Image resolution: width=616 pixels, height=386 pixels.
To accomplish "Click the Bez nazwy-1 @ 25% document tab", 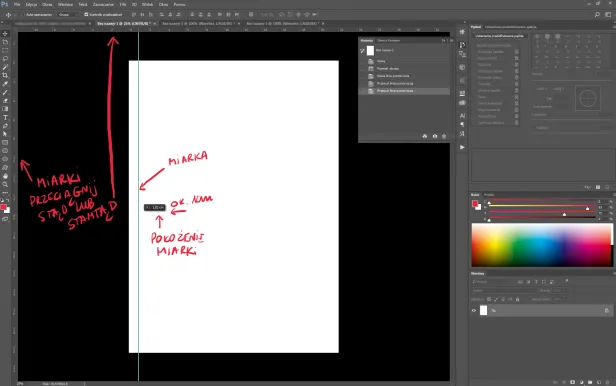I will point(123,24).
